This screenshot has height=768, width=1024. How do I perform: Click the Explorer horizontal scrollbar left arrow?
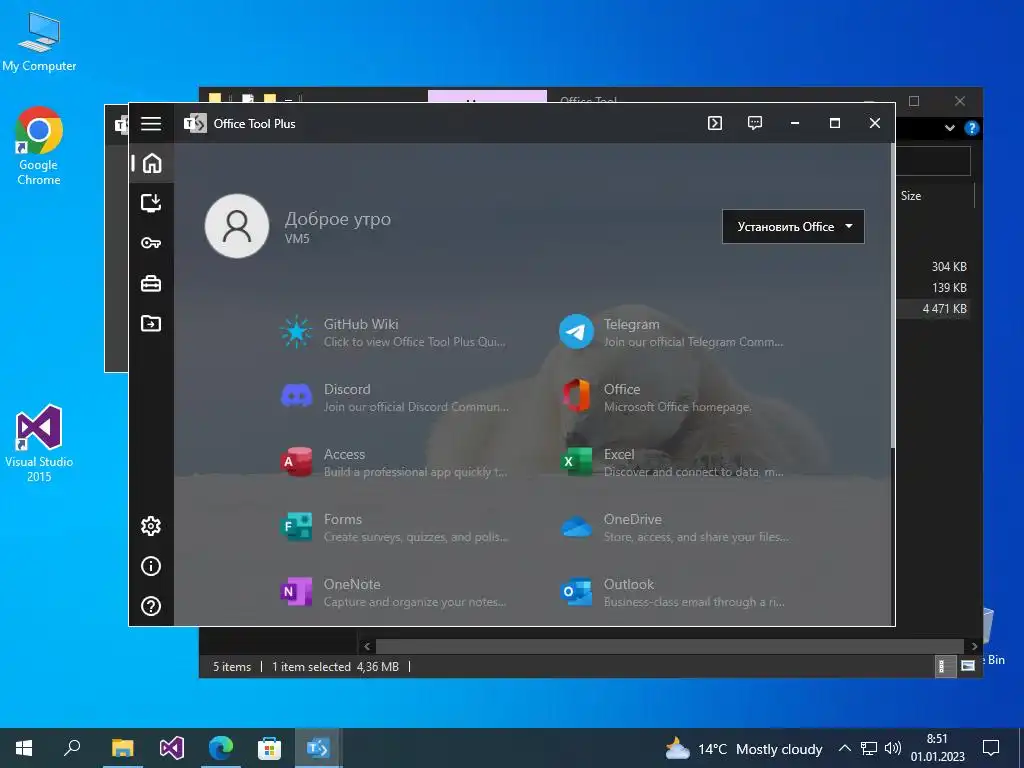click(367, 647)
